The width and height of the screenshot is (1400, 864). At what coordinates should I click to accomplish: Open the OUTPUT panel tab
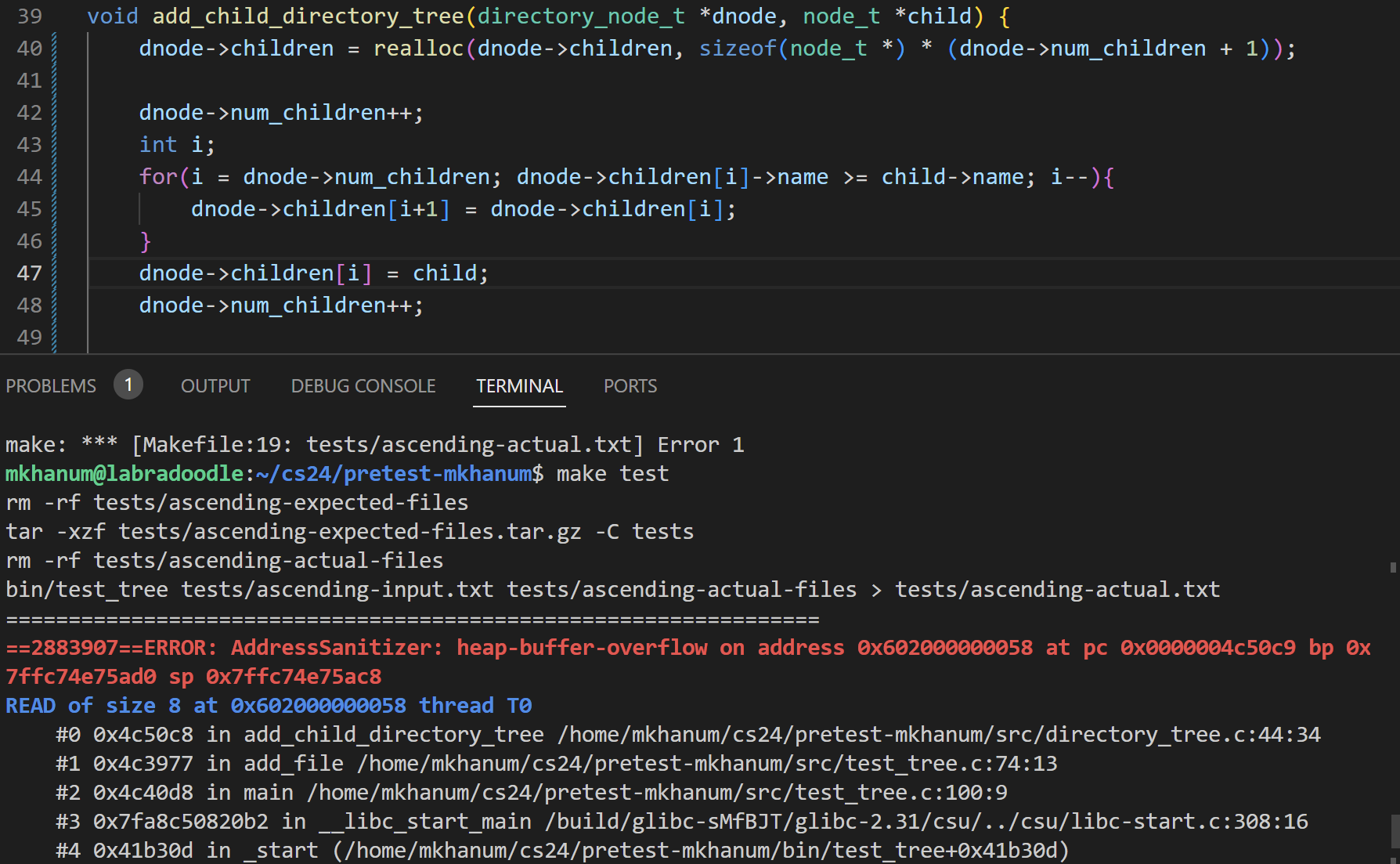click(215, 386)
